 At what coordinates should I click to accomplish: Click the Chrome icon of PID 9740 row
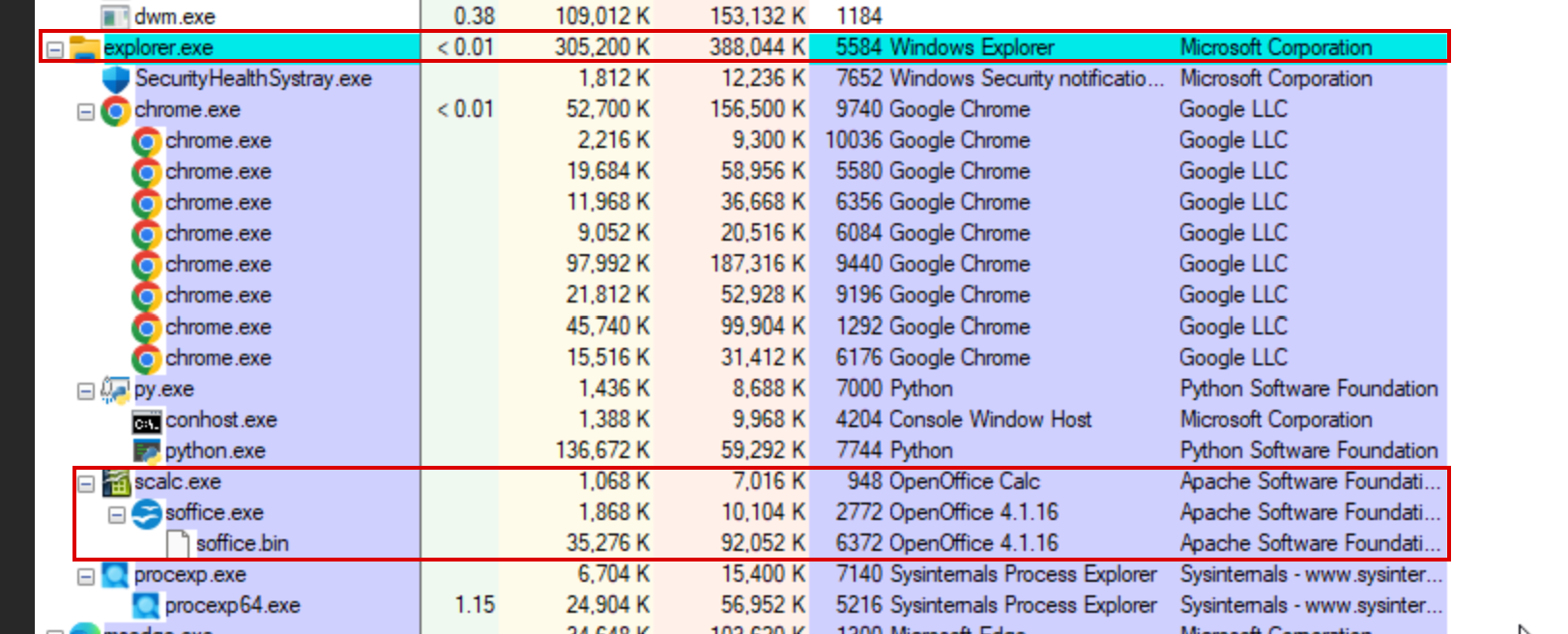point(116,110)
